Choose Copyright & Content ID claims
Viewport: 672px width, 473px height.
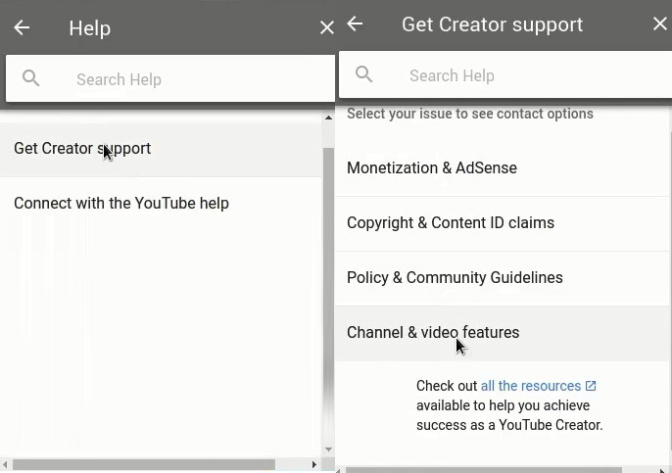(501, 223)
